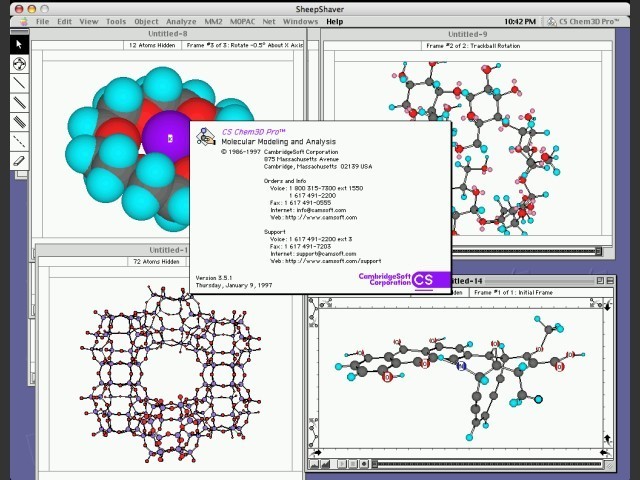This screenshot has height=480, width=640.
Task: Open the View menu
Action: [x=89, y=22]
